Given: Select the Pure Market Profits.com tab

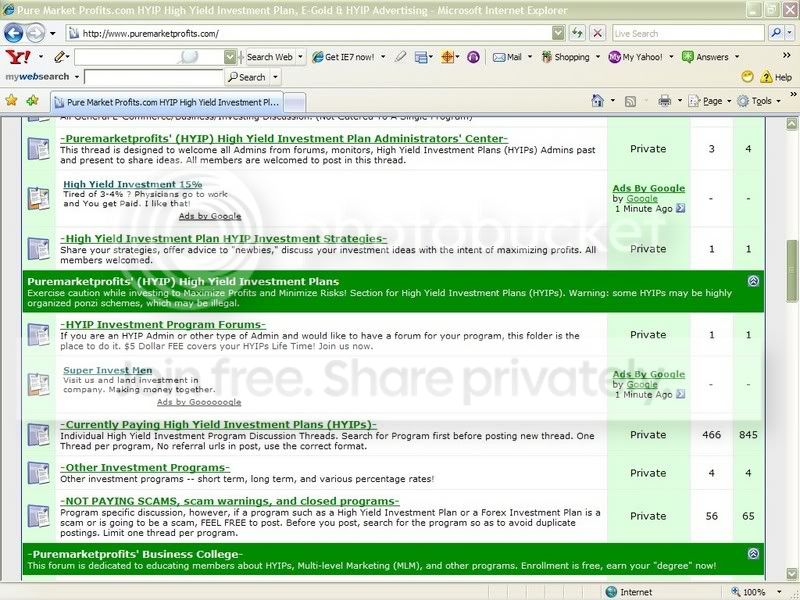Looking at the screenshot, I should pyautogui.click(x=167, y=102).
